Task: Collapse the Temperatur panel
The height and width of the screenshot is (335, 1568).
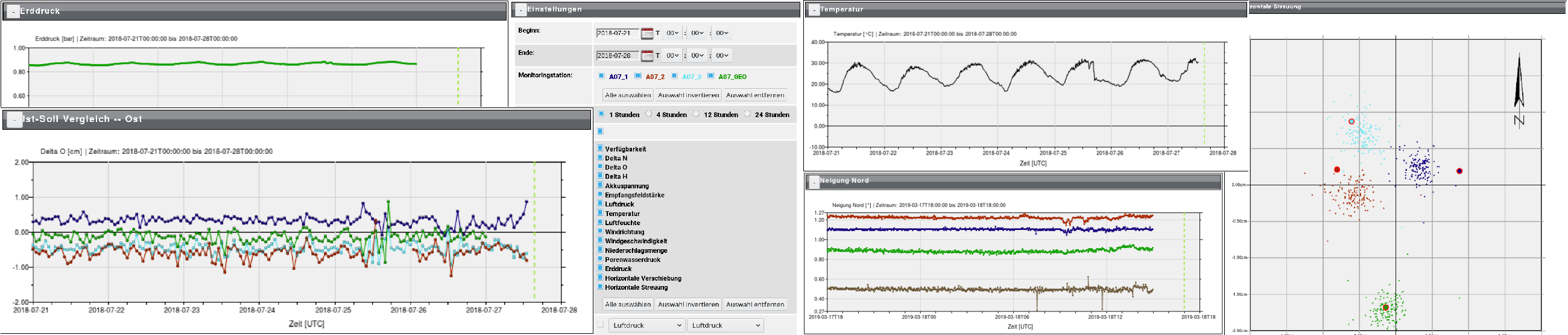Action: click(813, 10)
